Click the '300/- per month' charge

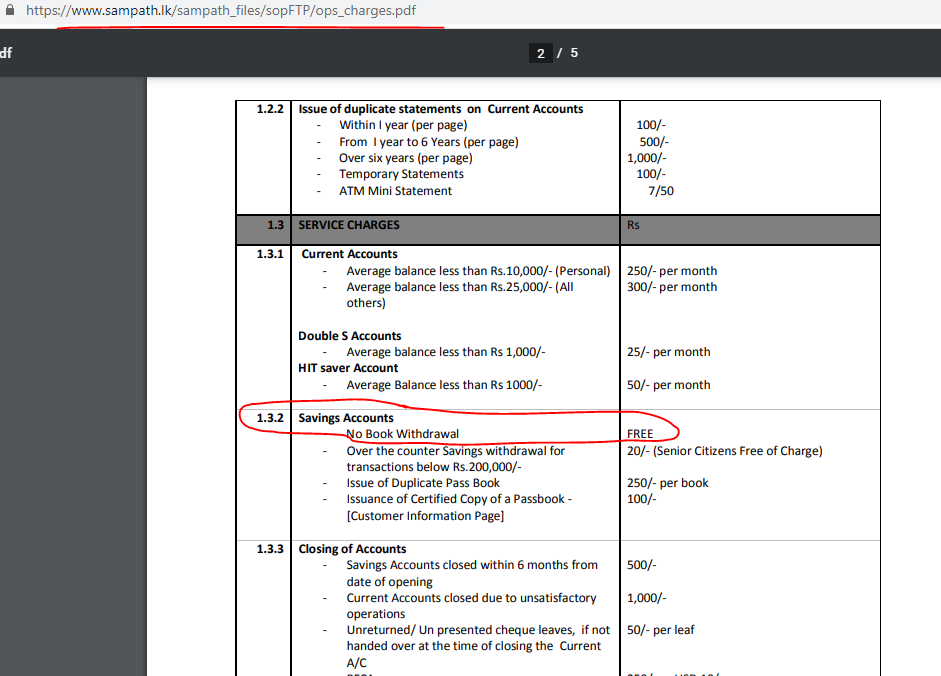tap(672, 287)
